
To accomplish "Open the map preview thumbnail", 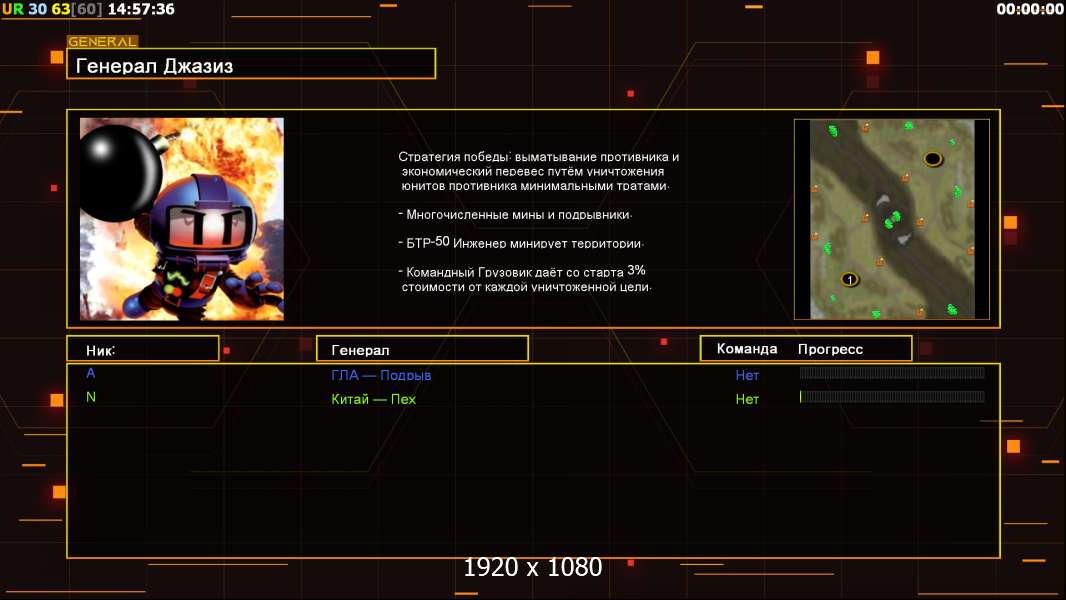I will click(892, 219).
